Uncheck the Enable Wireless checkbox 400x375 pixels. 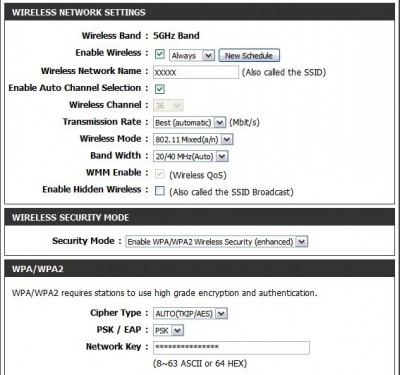pos(160,54)
